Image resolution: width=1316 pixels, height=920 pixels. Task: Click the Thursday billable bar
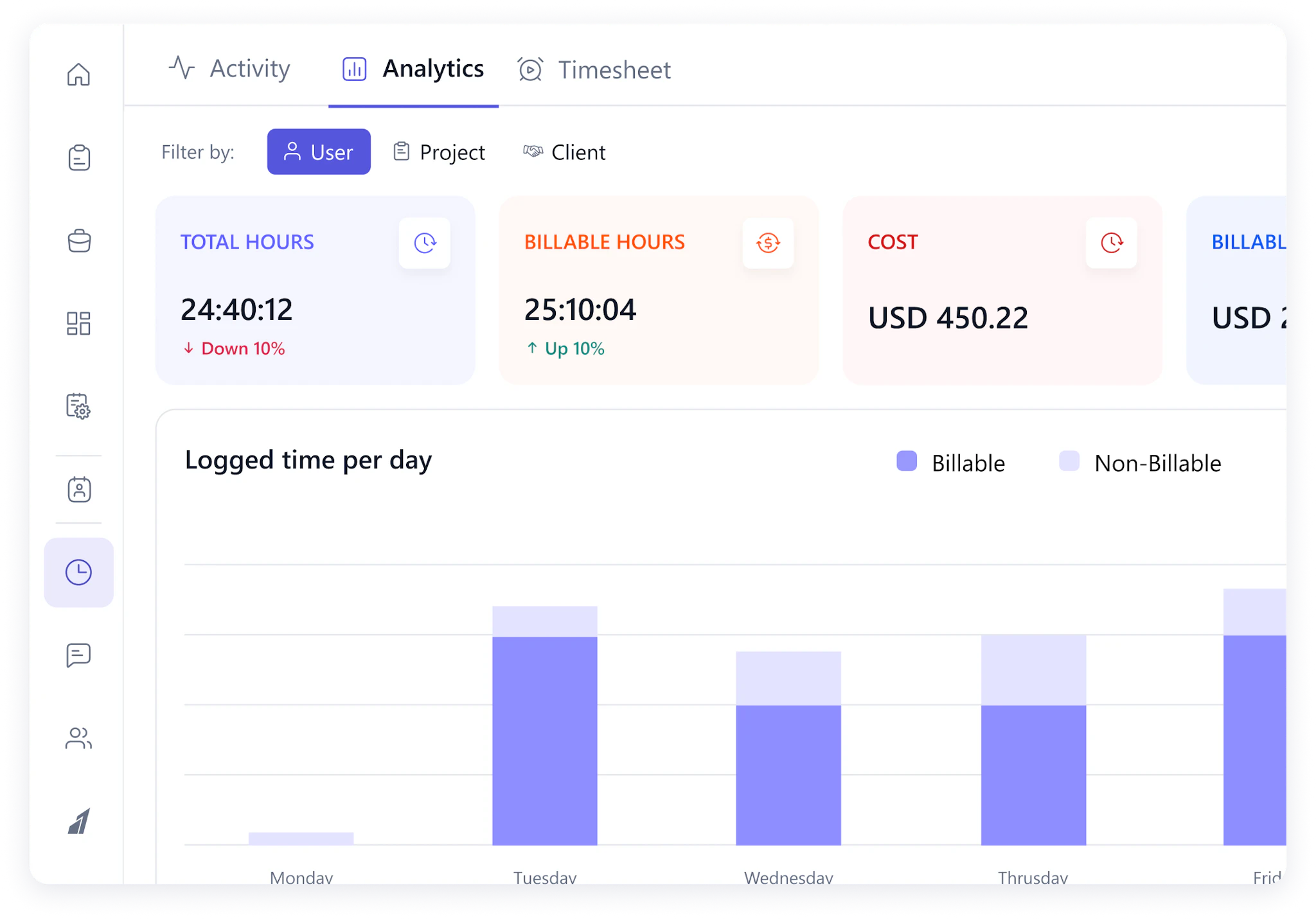pyautogui.click(x=1034, y=775)
